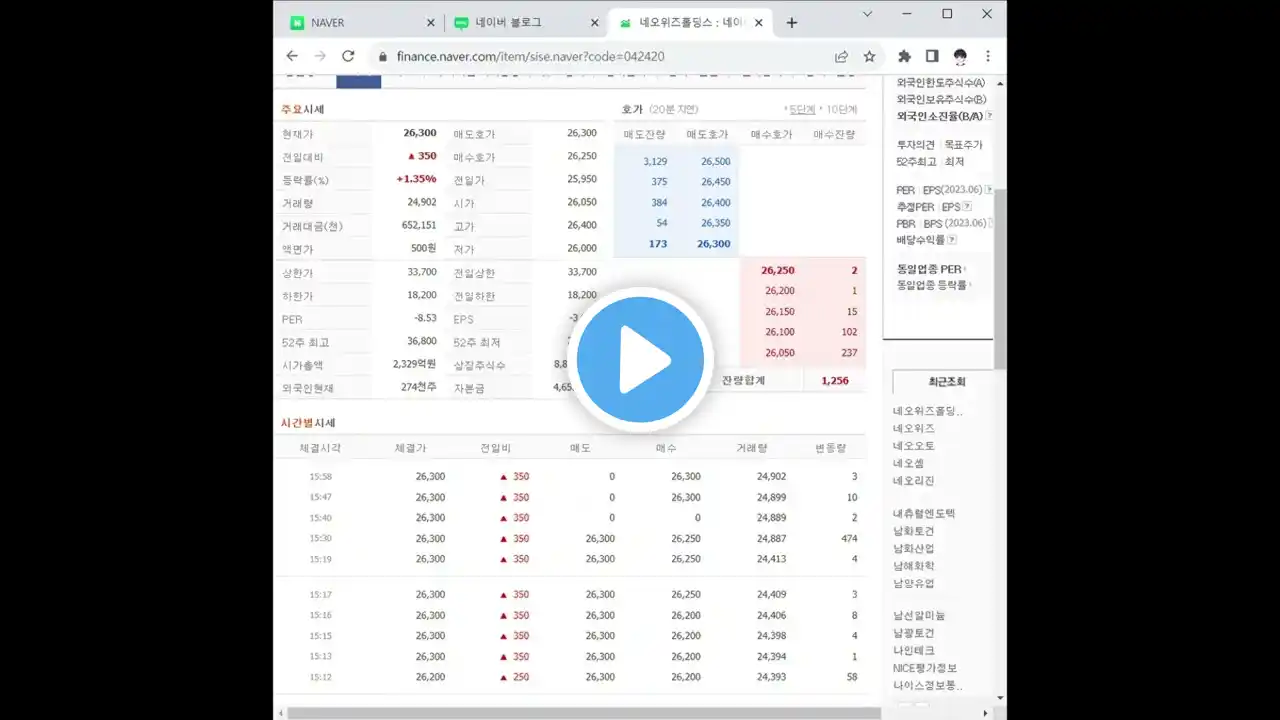Click the browser forward arrow
The width and height of the screenshot is (1280, 720).
320,56
